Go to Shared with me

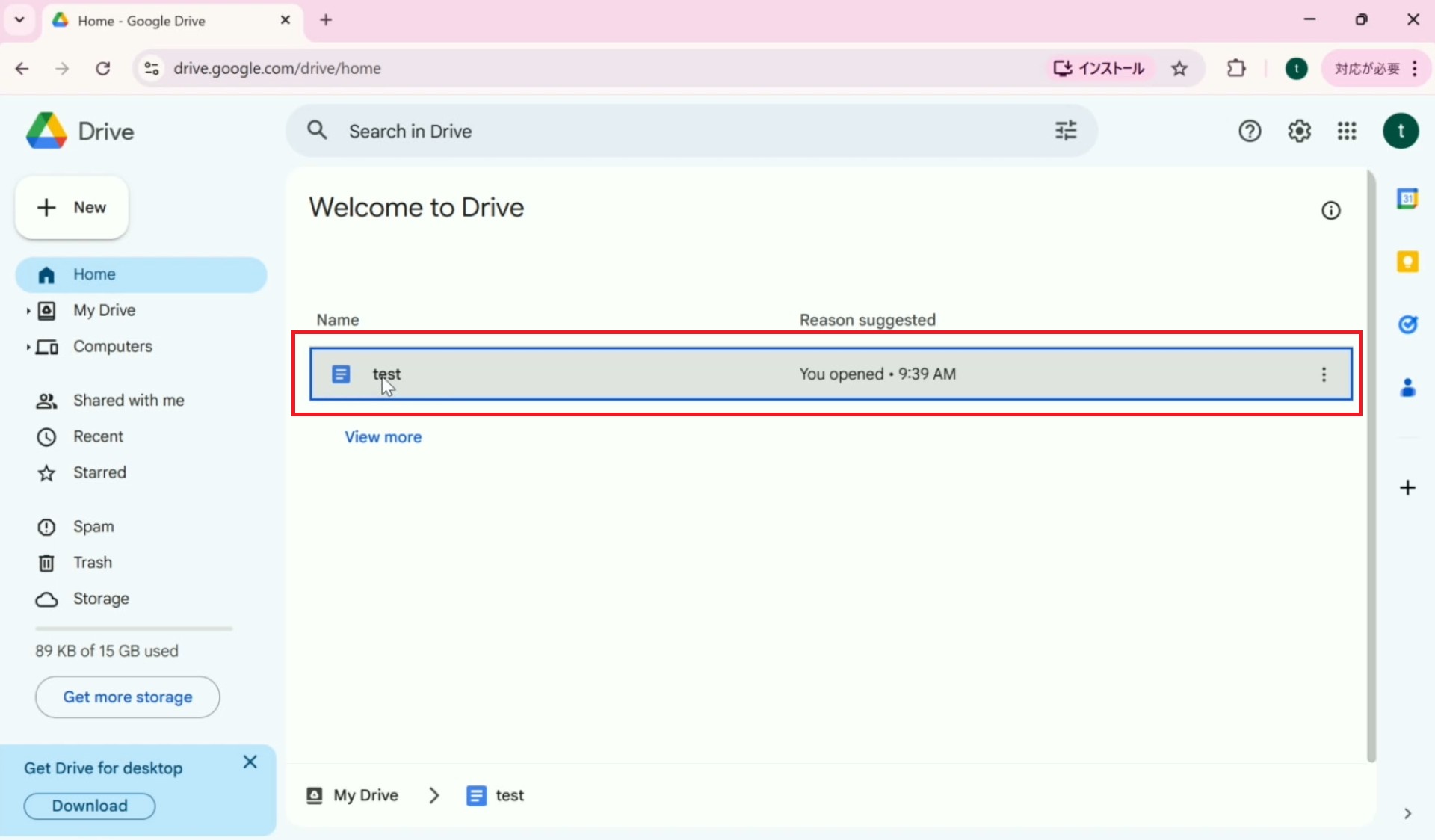pyautogui.click(x=129, y=401)
